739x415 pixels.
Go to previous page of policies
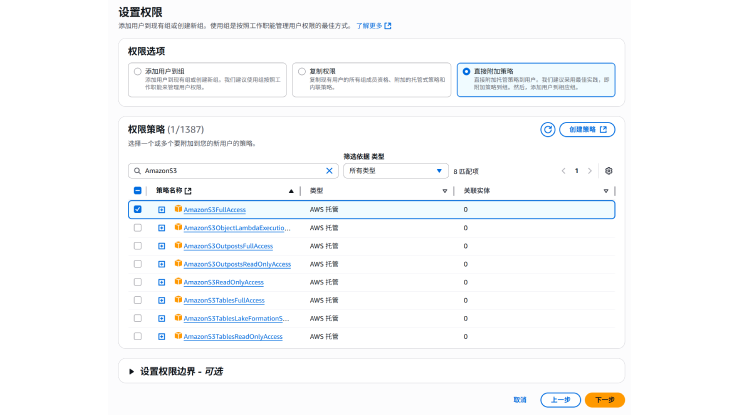563,171
